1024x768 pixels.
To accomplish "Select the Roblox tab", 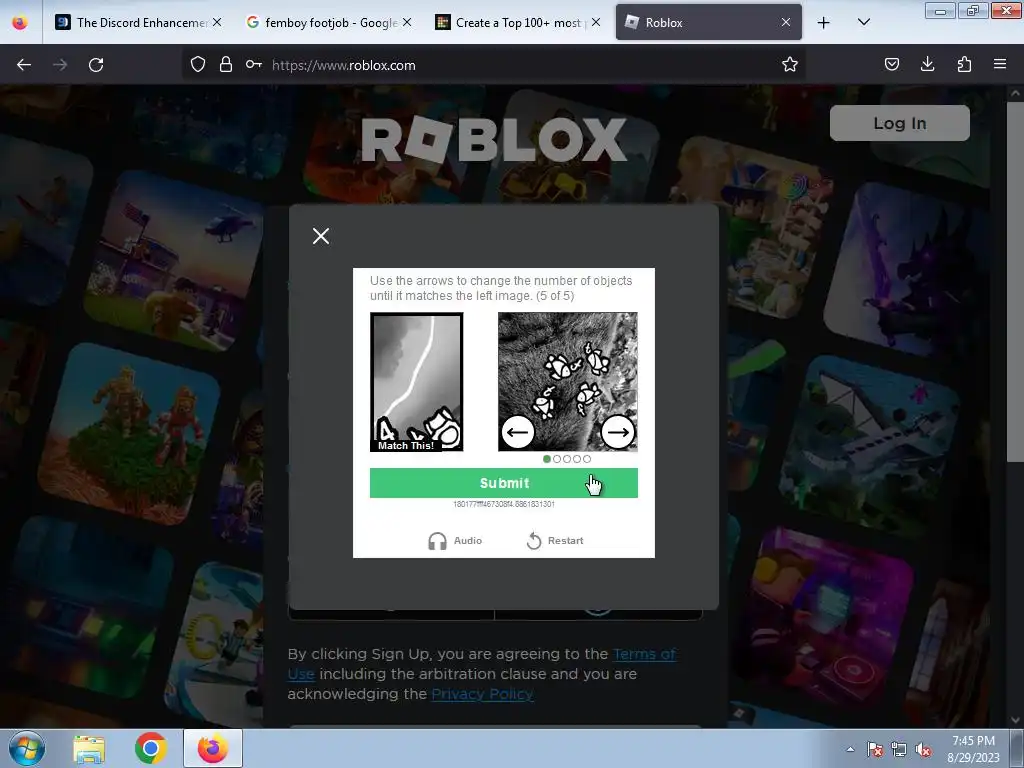I will tap(709, 22).
